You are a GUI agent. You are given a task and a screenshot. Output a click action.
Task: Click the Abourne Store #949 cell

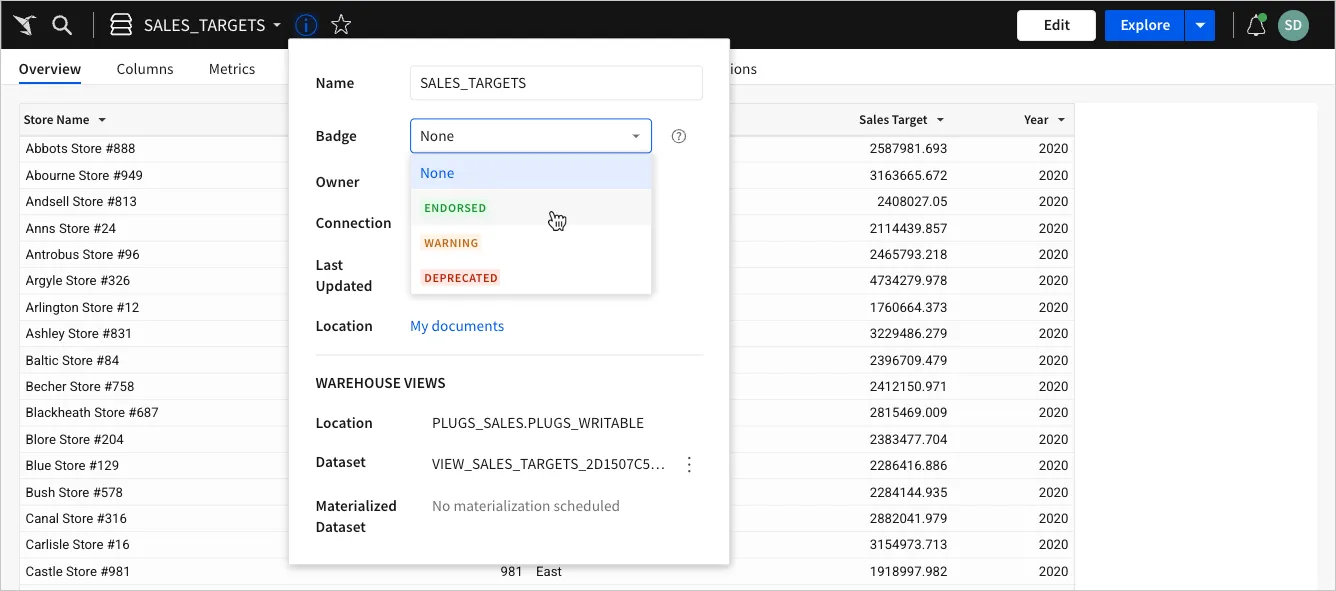point(84,175)
